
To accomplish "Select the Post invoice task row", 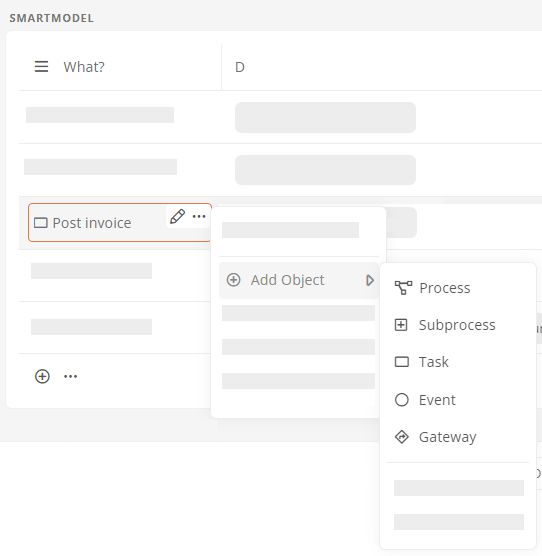I will [120, 223].
